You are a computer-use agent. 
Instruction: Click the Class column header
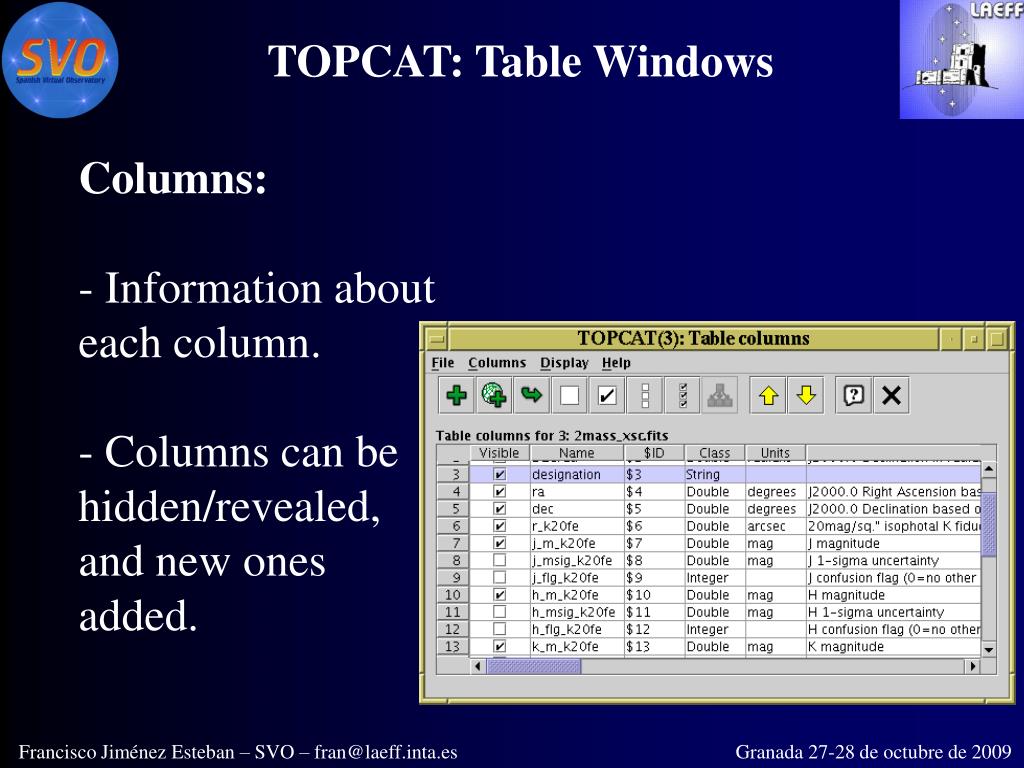tap(714, 453)
